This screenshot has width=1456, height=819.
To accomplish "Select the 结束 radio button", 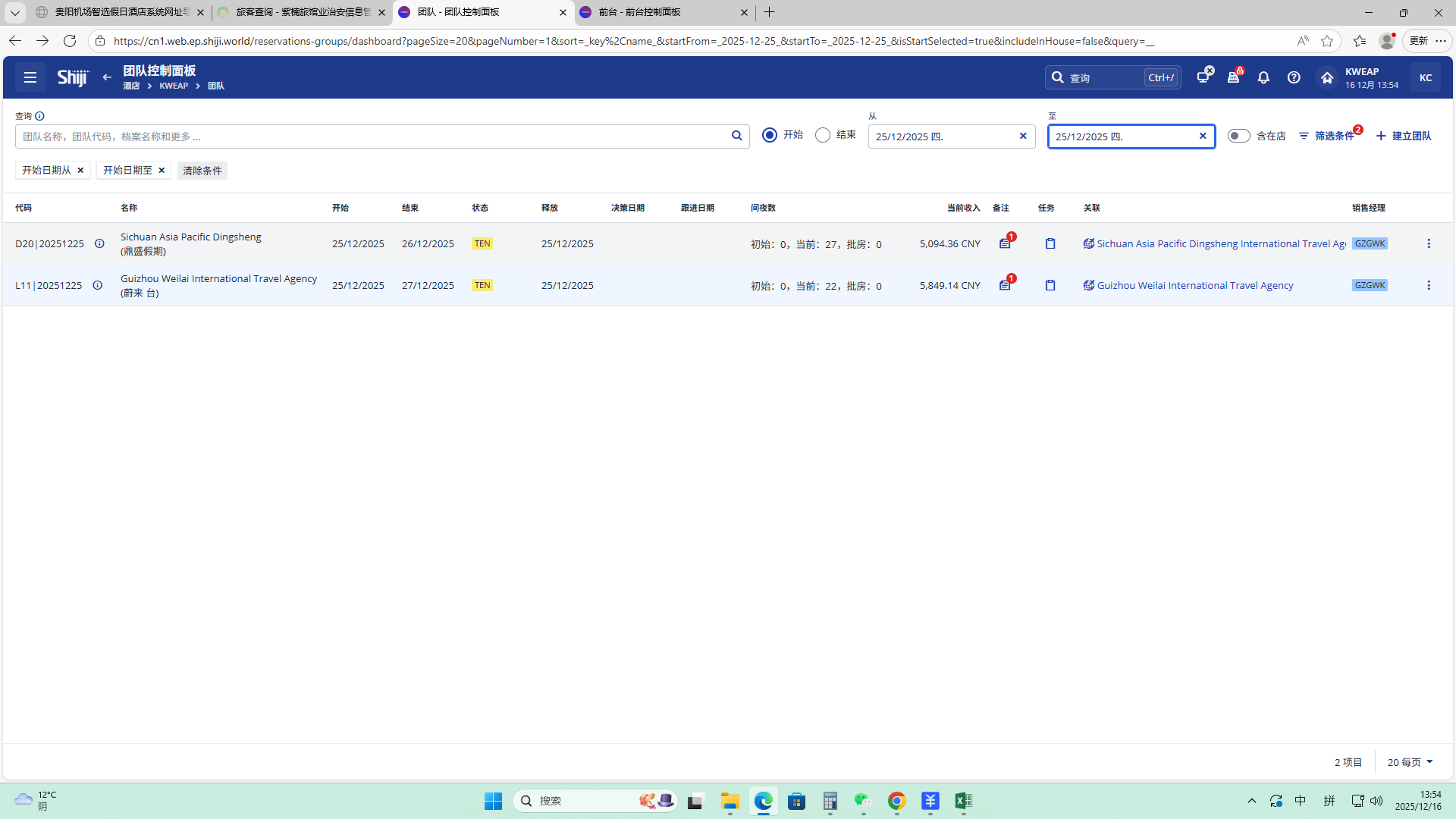I will coord(823,135).
